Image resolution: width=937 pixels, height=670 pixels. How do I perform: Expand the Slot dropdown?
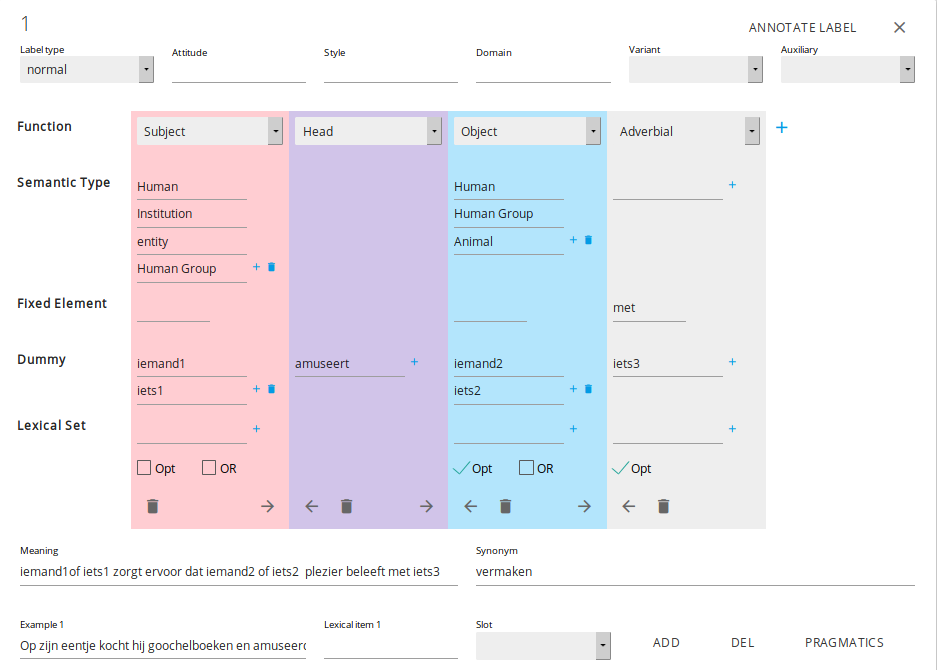pyautogui.click(x=543, y=646)
